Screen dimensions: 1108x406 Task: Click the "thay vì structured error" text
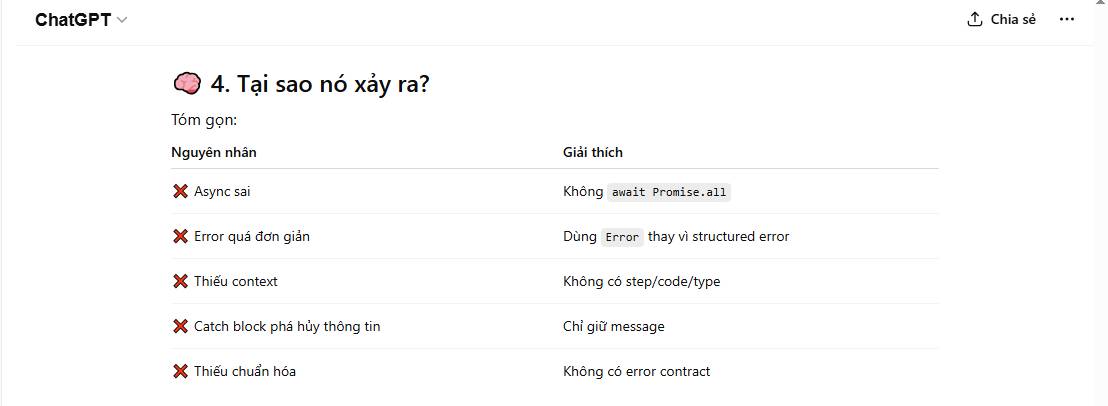pyautogui.click(x=718, y=237)
